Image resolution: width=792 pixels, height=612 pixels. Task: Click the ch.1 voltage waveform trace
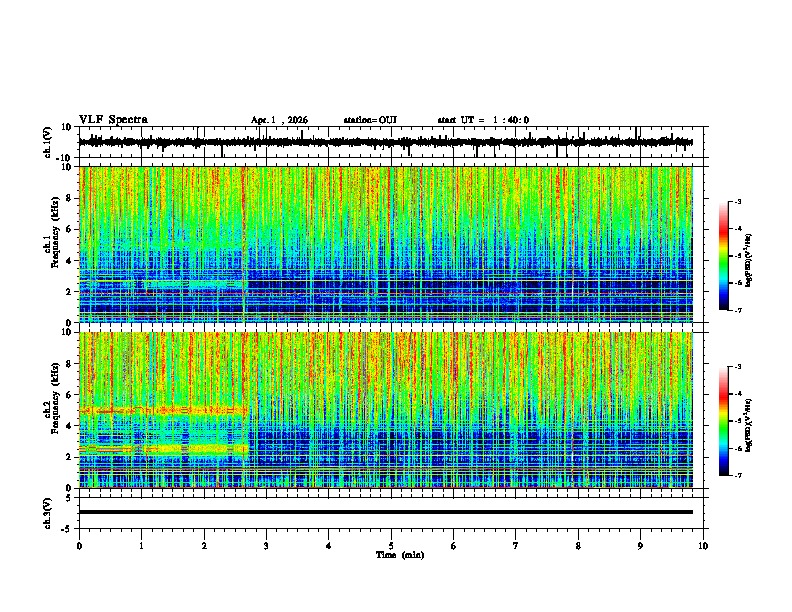point(386,142)
